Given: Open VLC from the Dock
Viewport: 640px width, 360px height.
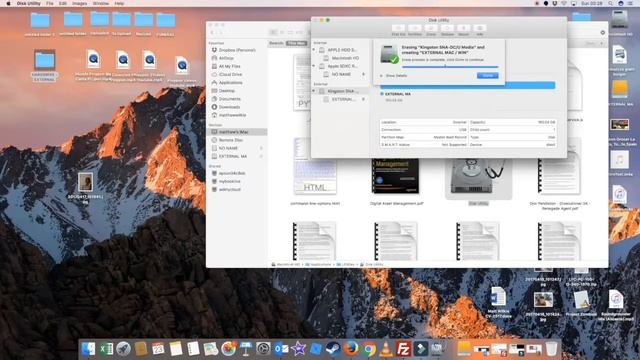Looking at the screenshot, I should 386,349.
